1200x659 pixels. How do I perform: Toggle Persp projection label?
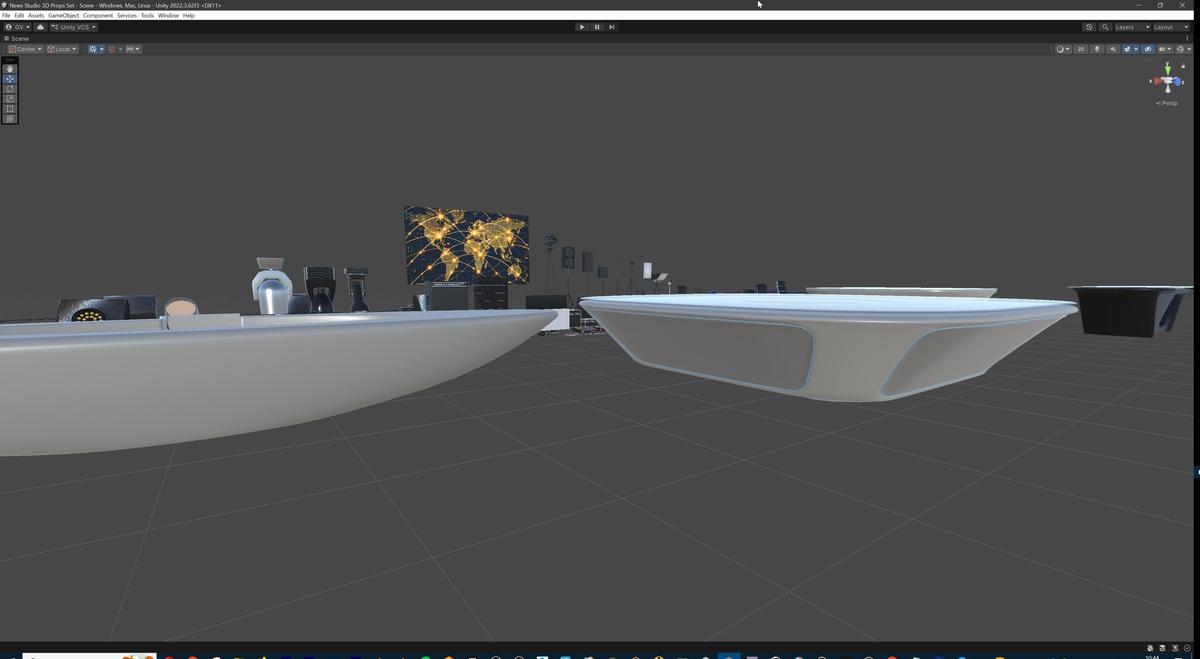[1168, 103]
